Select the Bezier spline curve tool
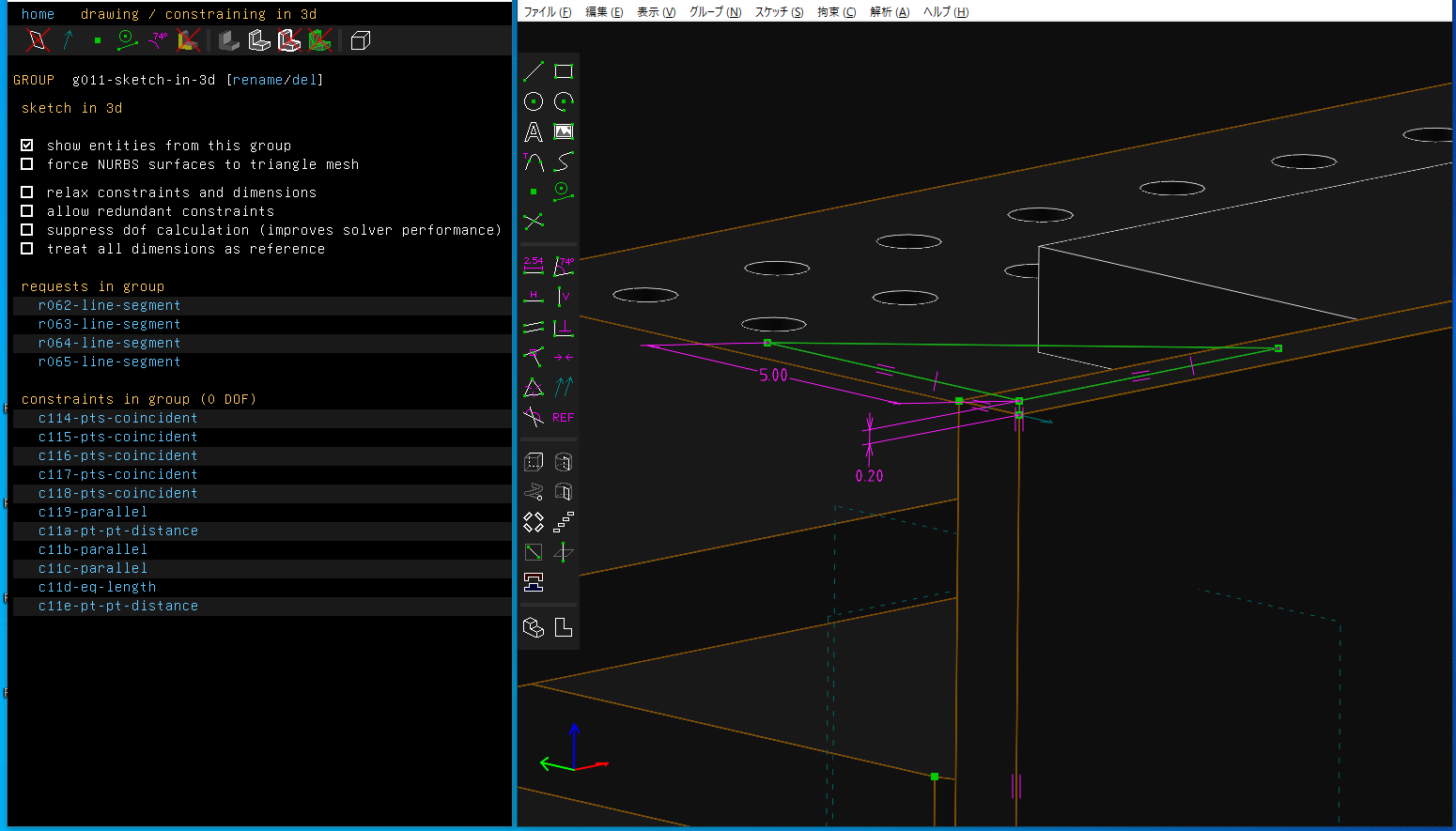Screen dimensions: 1456x831 (x=564, y=162)
